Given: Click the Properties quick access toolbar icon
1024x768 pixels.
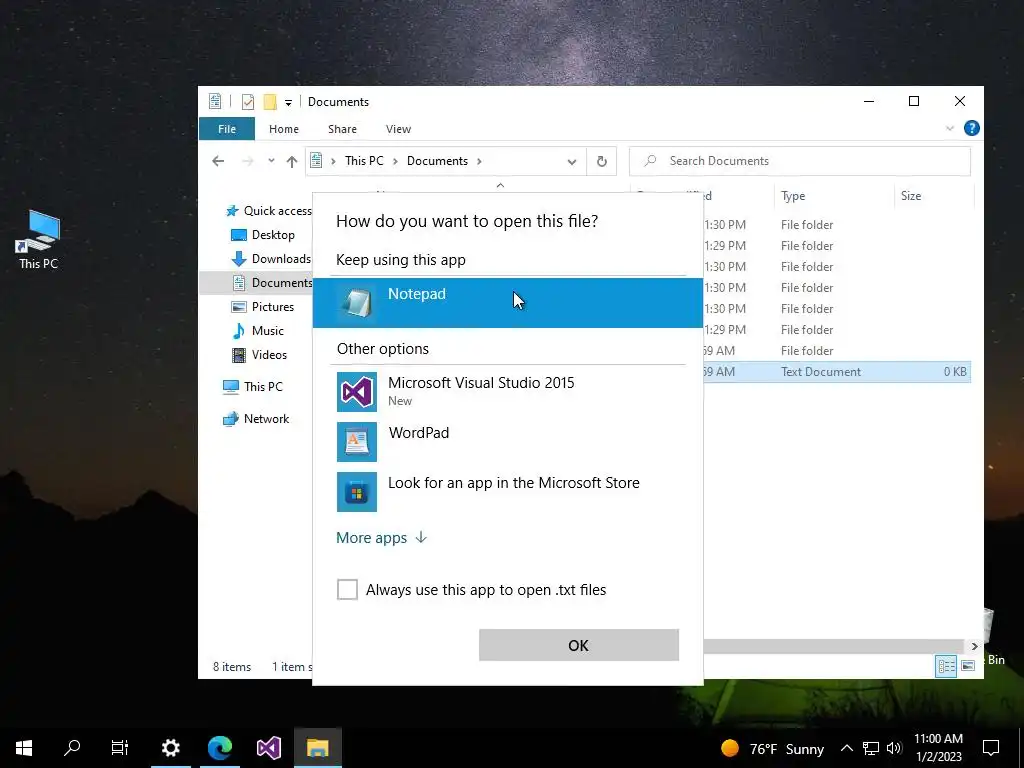Looking at the screenshot, I should tap(248, 102).
